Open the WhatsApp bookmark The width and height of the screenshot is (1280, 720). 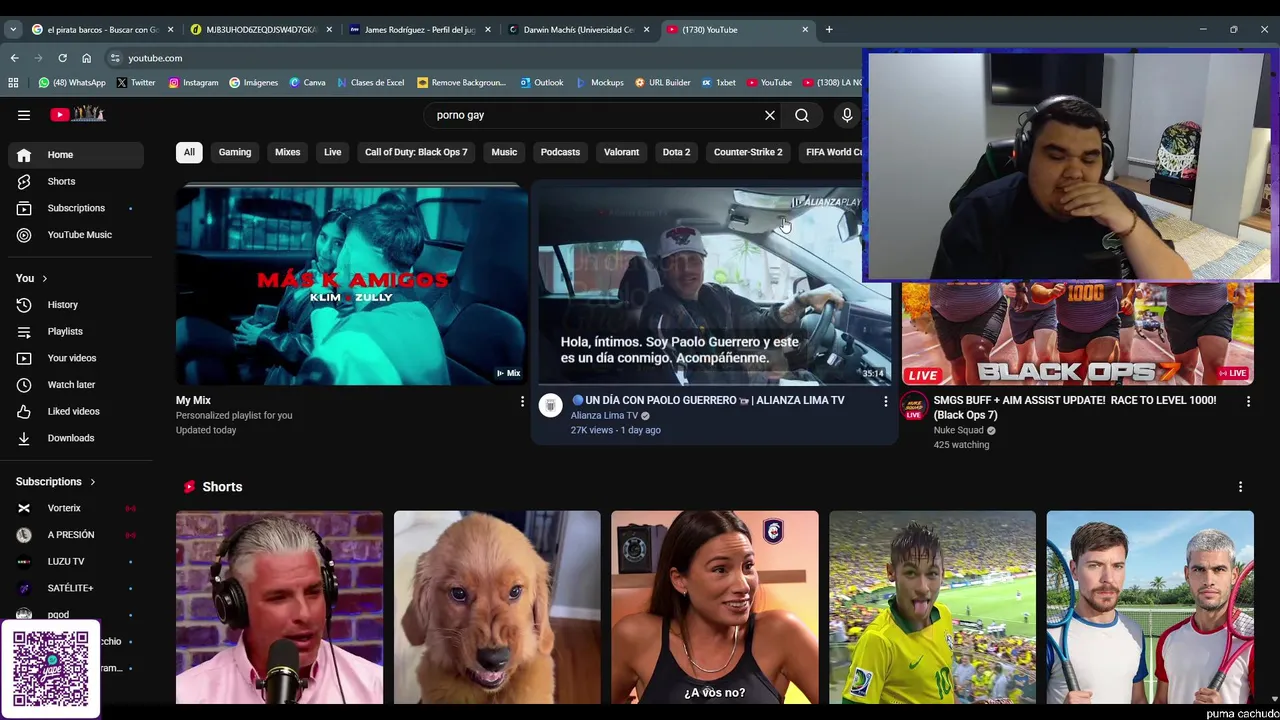72,83
